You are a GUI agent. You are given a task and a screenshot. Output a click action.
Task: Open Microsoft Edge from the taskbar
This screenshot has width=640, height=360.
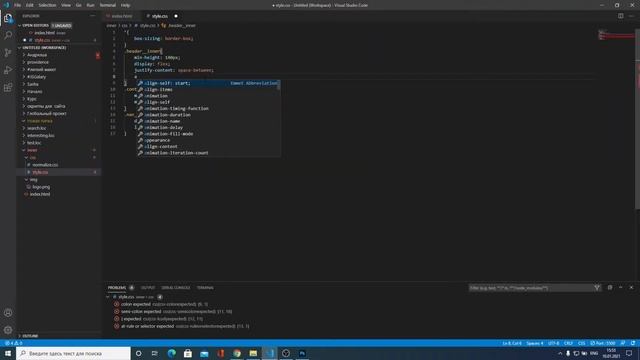point(171,353)
